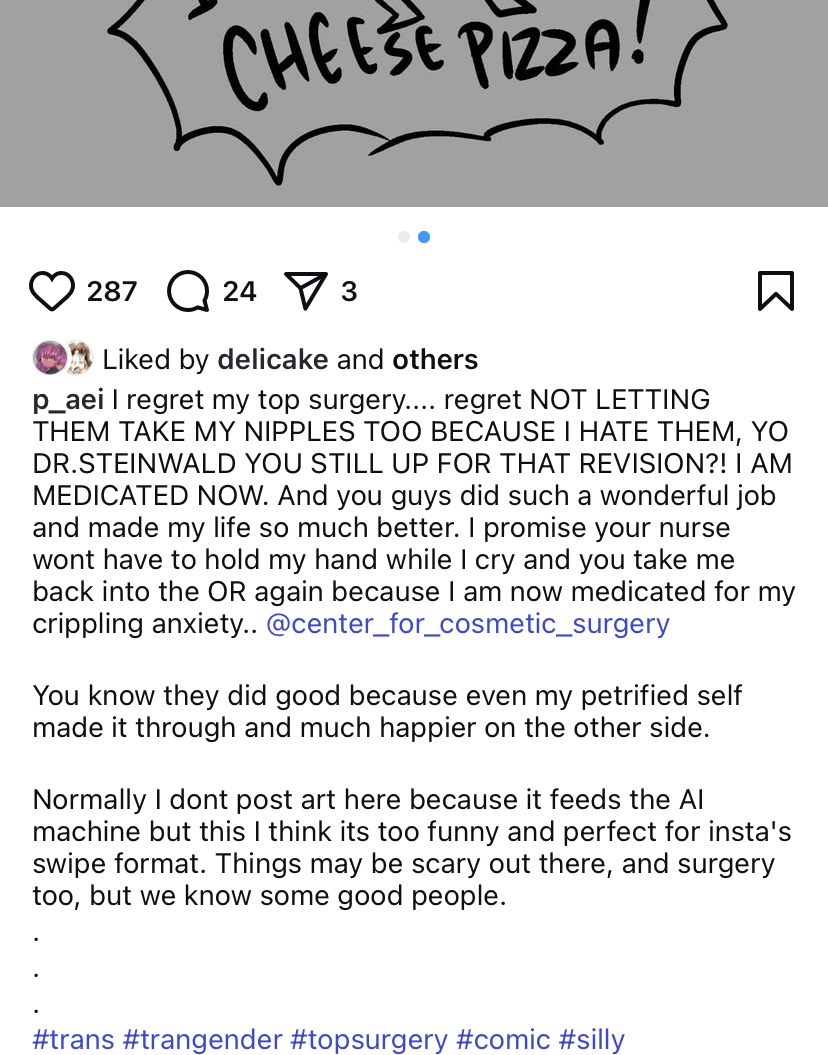Tap the heart like icon

tap(52, 291)
